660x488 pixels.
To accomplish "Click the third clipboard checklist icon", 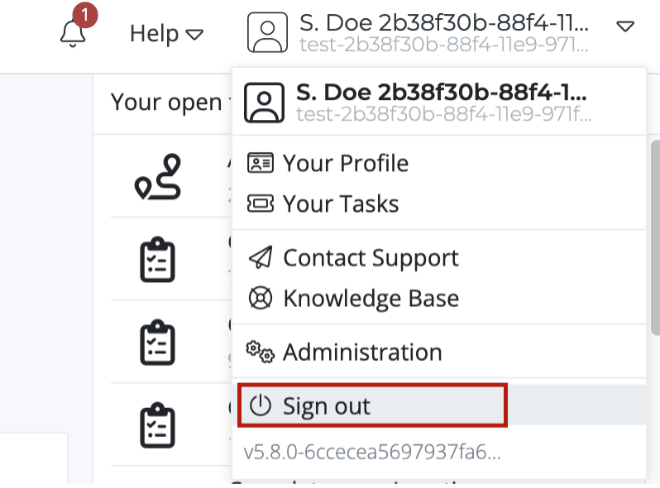I will [157, 425].
